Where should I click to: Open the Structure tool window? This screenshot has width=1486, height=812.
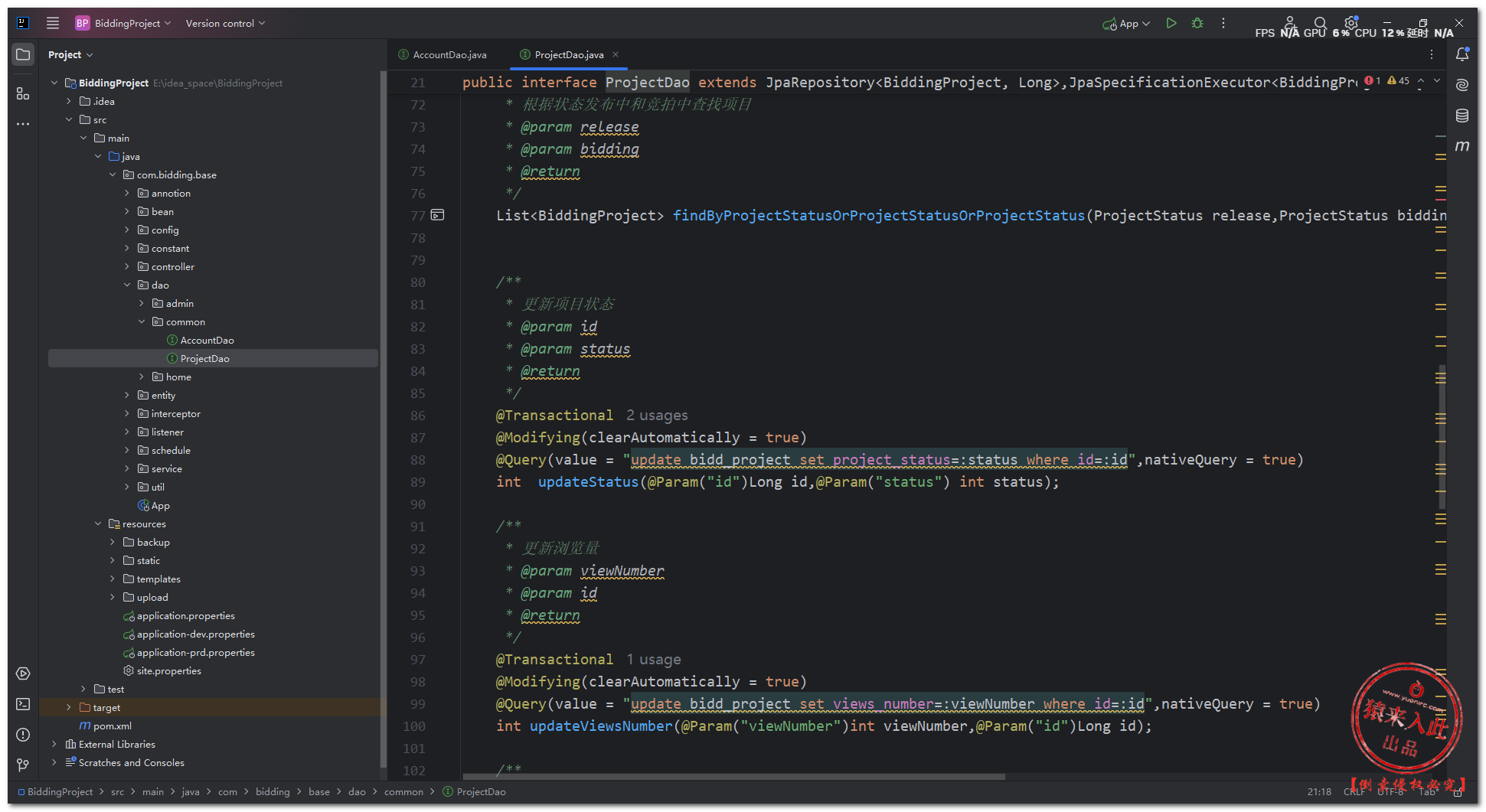click(23, 93)
